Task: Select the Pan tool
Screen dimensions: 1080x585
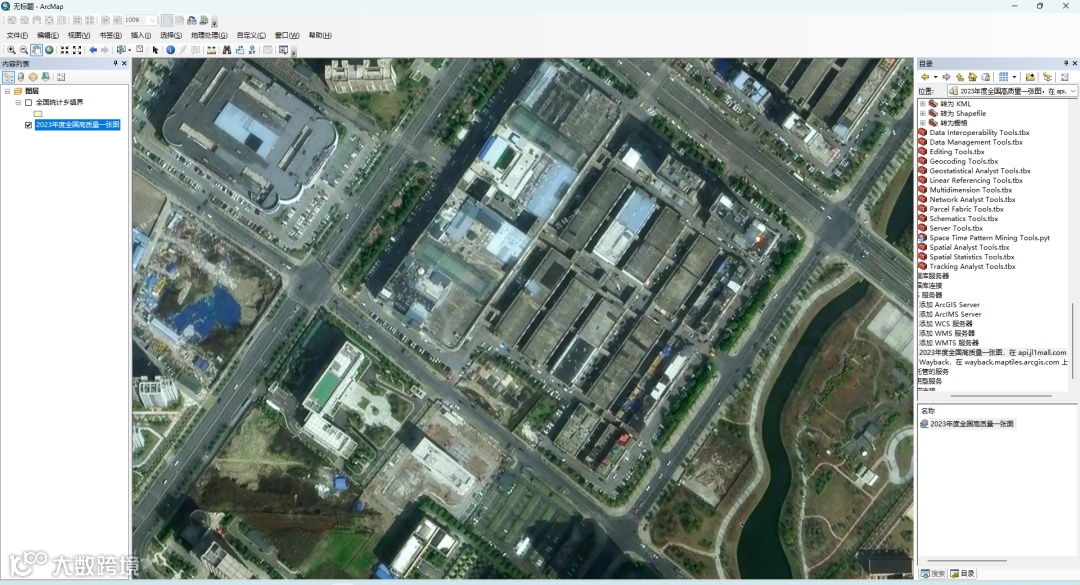Action: 34,49
